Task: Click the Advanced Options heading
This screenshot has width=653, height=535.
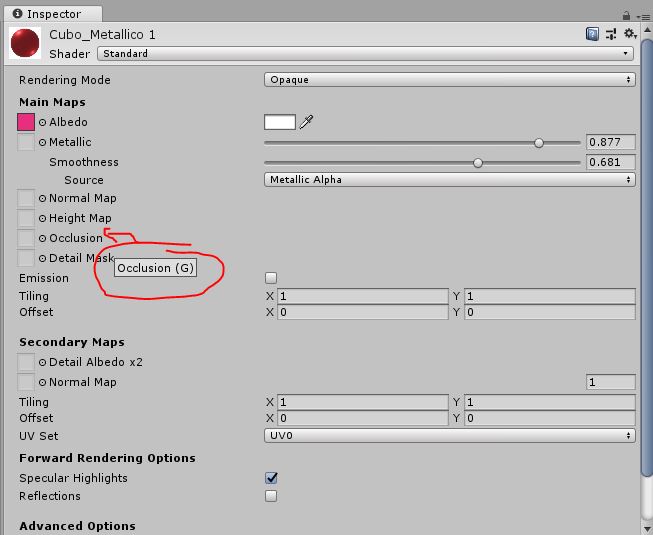Action: (77, 526)
